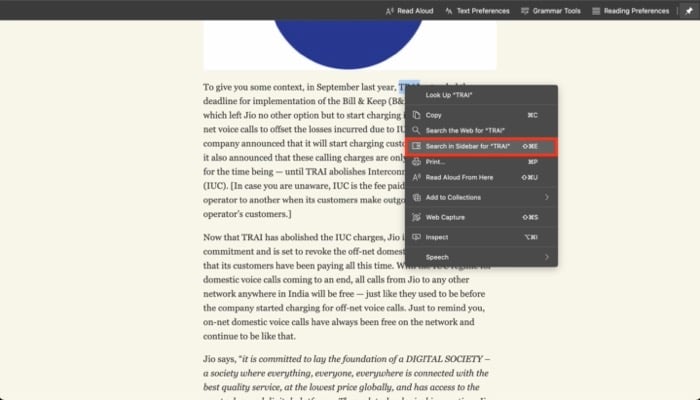Select Search in Sidebar for "TRAI"
The image size is (700, 400).
click(481, 146)
